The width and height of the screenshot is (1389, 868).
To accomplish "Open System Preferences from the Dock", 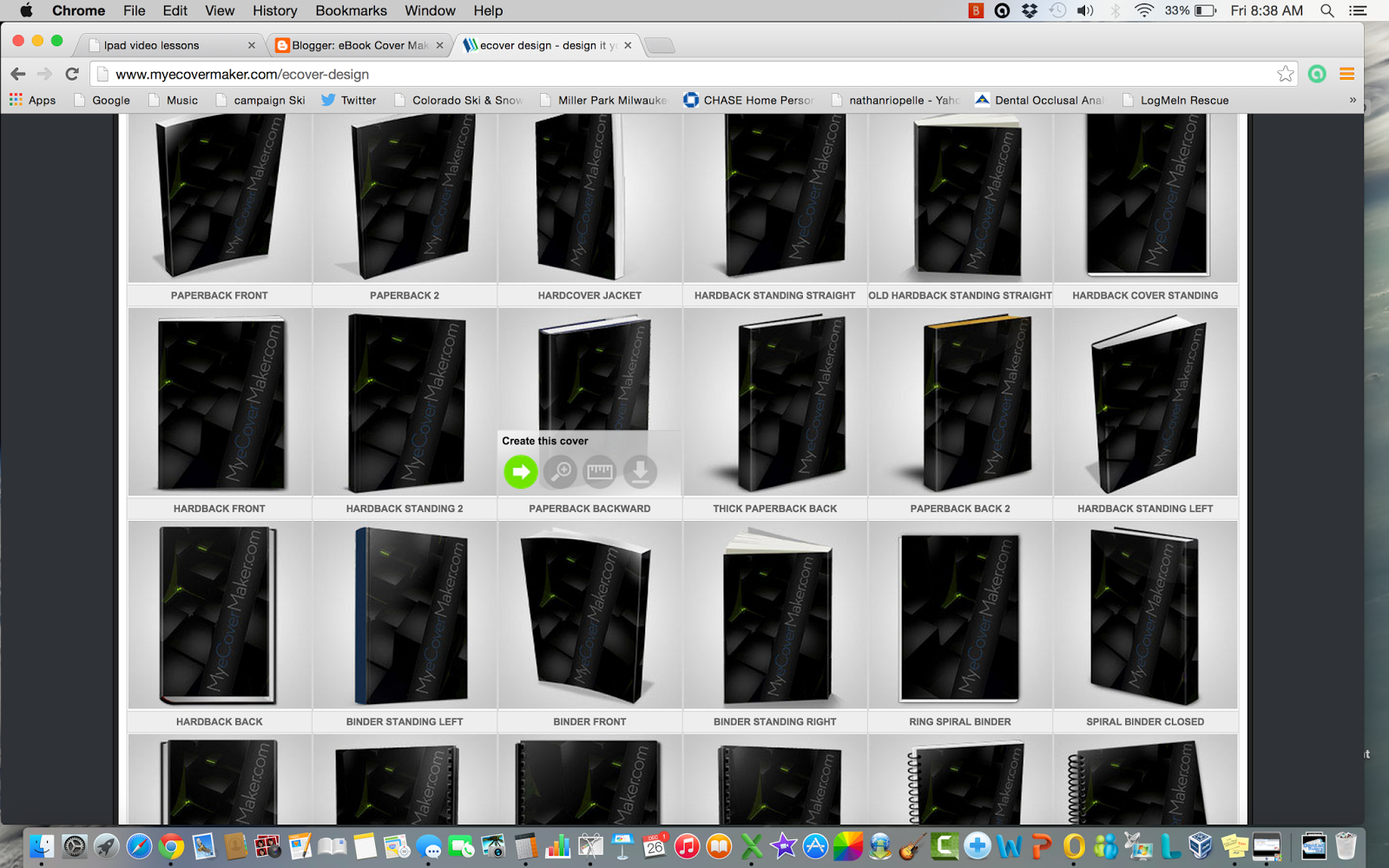I will 75,845.
